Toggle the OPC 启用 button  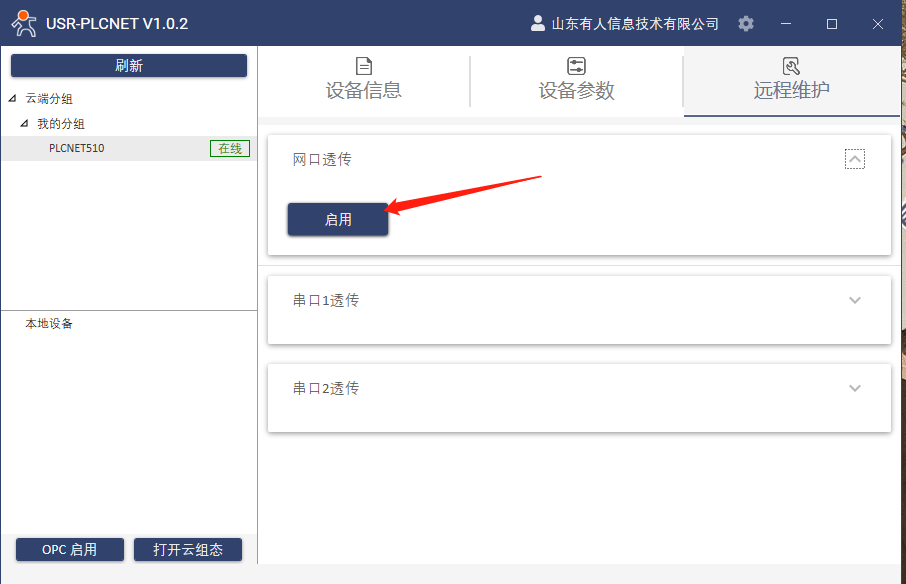coord(70,549)
